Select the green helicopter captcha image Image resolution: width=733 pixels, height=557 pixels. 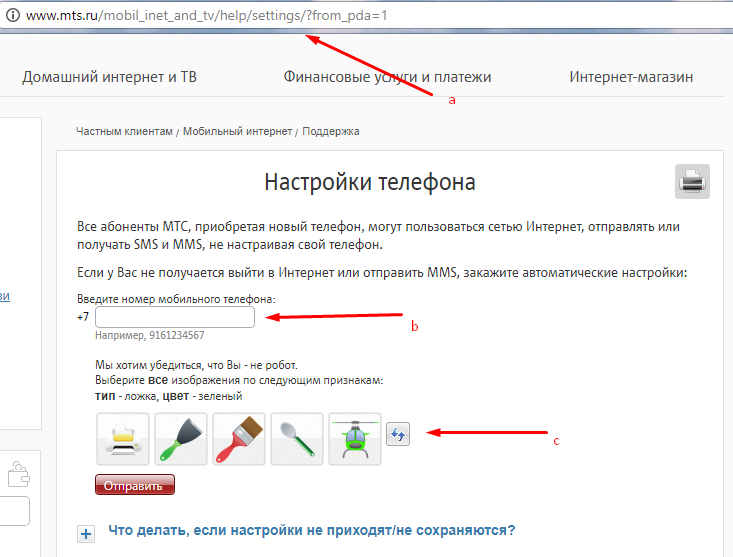(355, 439)
